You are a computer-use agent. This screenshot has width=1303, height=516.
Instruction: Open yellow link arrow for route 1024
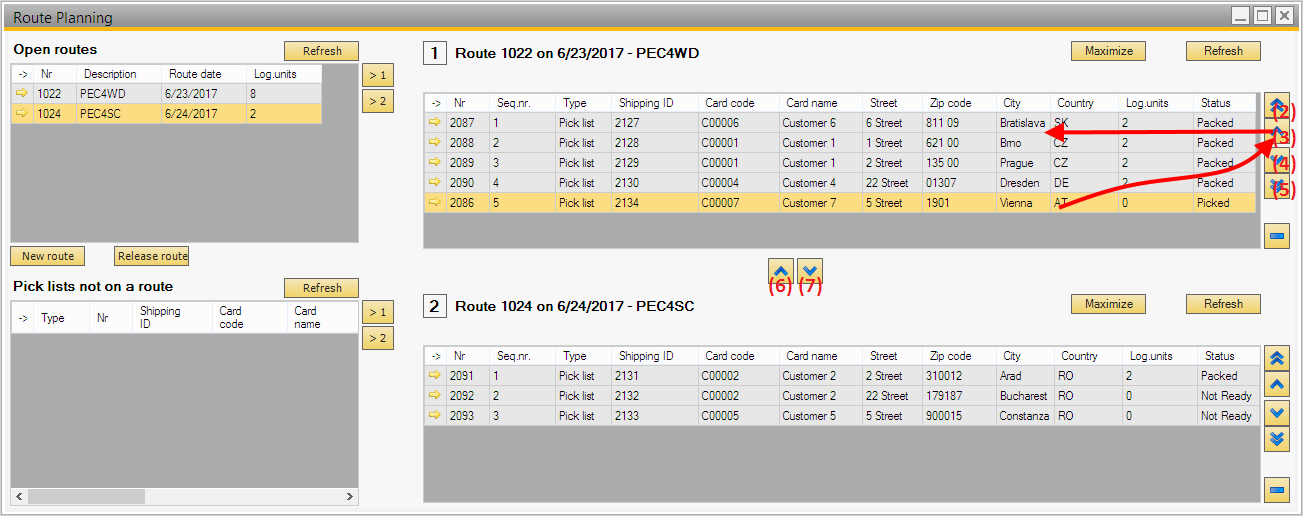point(22,114)
